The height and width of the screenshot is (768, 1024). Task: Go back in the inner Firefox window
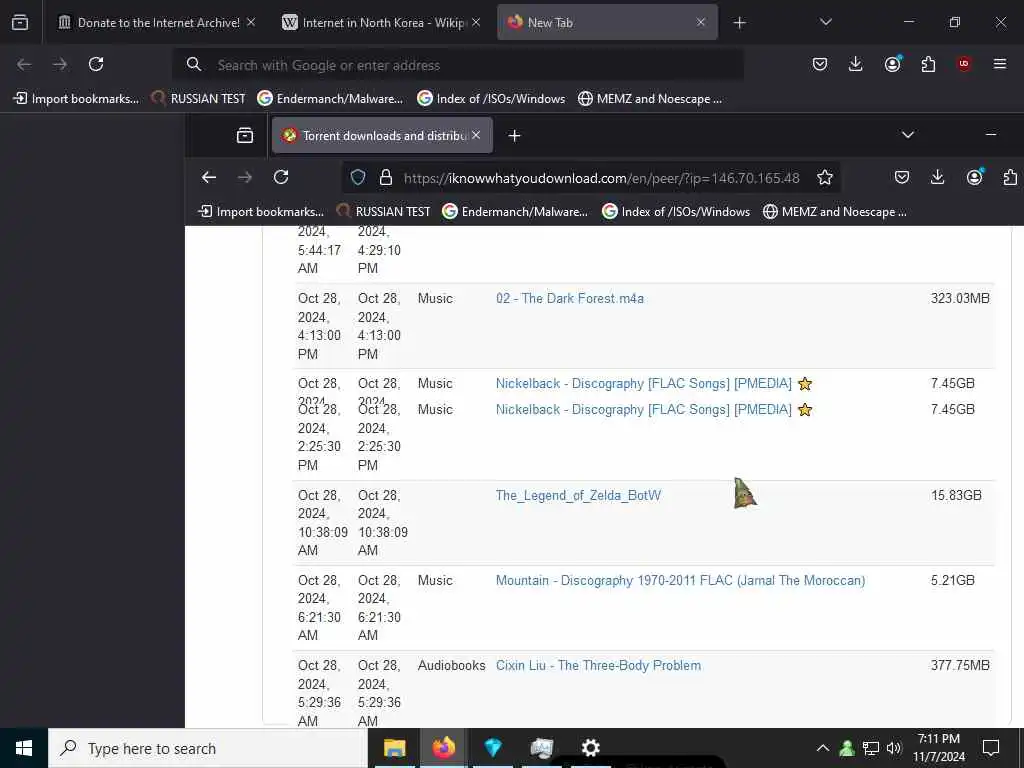pyautogui.click(x=209, y=177)
